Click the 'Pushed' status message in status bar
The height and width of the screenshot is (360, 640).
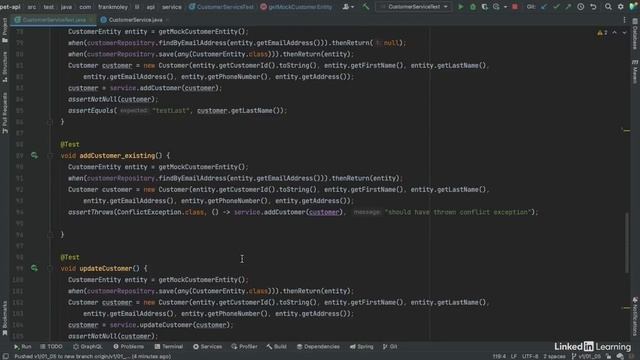[x=93, y=356]
